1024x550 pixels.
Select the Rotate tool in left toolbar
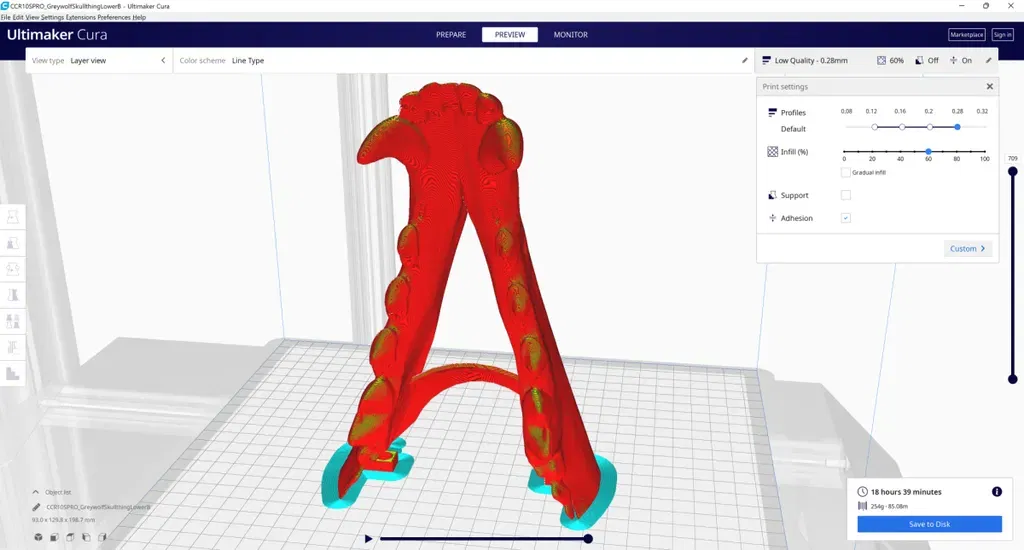(x=12, y=269)
